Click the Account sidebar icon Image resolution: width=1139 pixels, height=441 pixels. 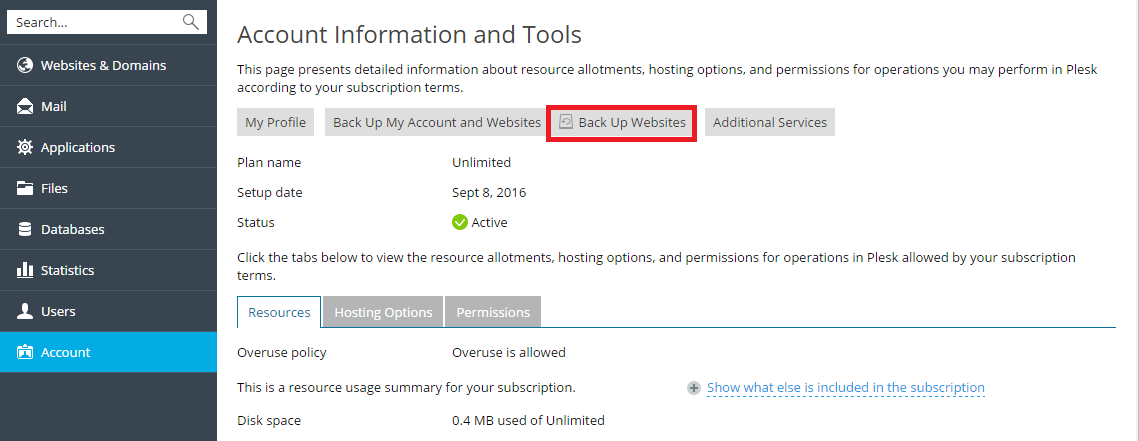tap(25, 352)
